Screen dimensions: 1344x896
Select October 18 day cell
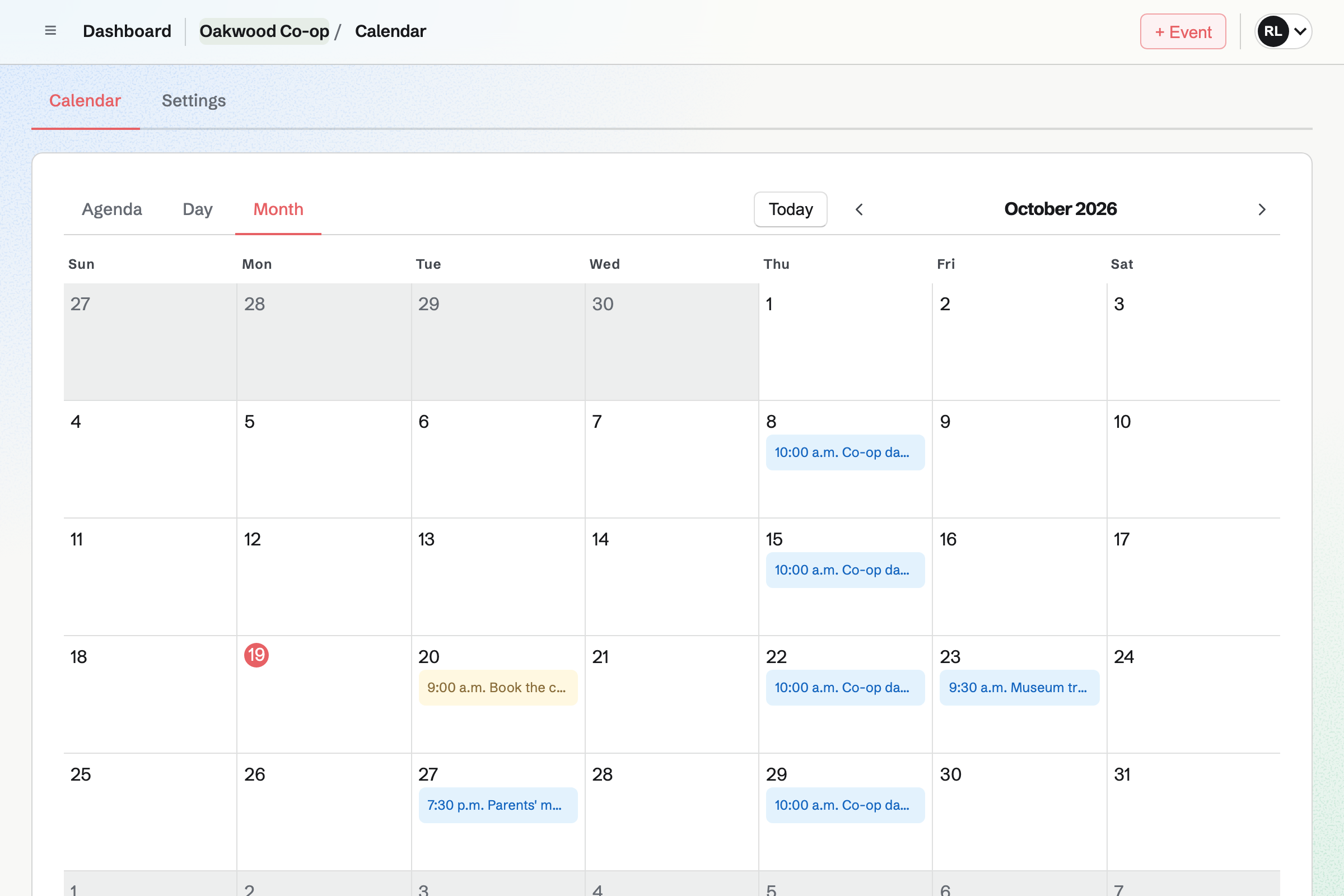150,695
